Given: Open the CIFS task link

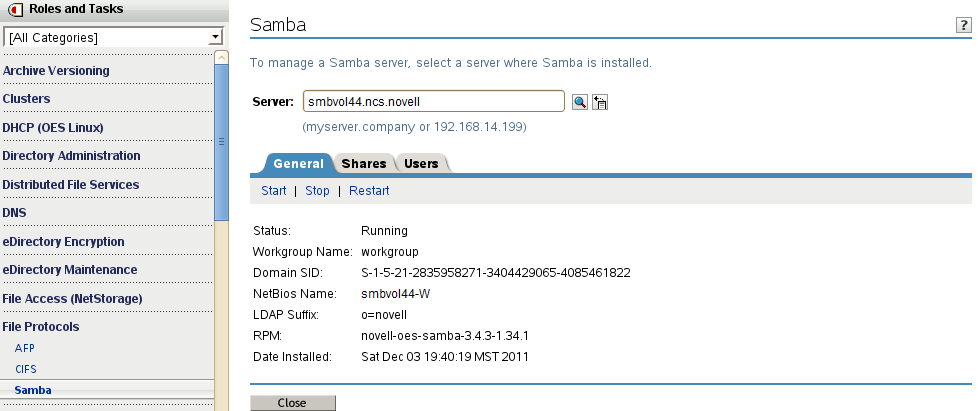Looking at the screenshot, I should 25,369.
